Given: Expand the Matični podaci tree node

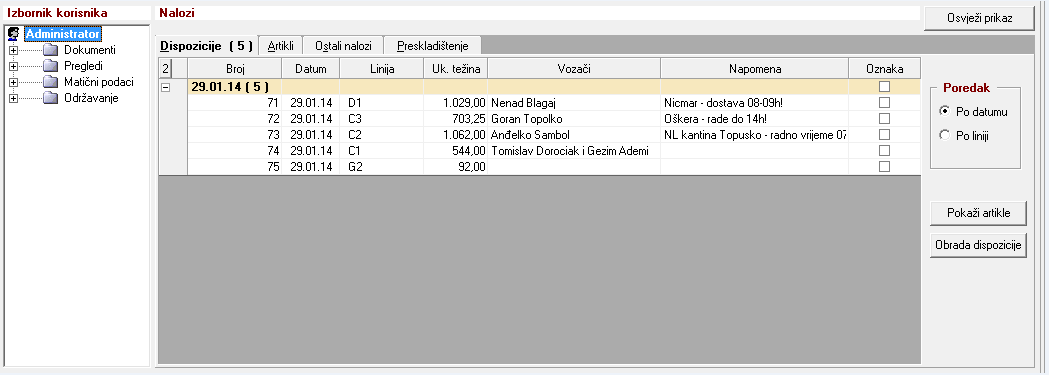Looking at the screenshot, I should pyautogui.click(x=13, y=82).
